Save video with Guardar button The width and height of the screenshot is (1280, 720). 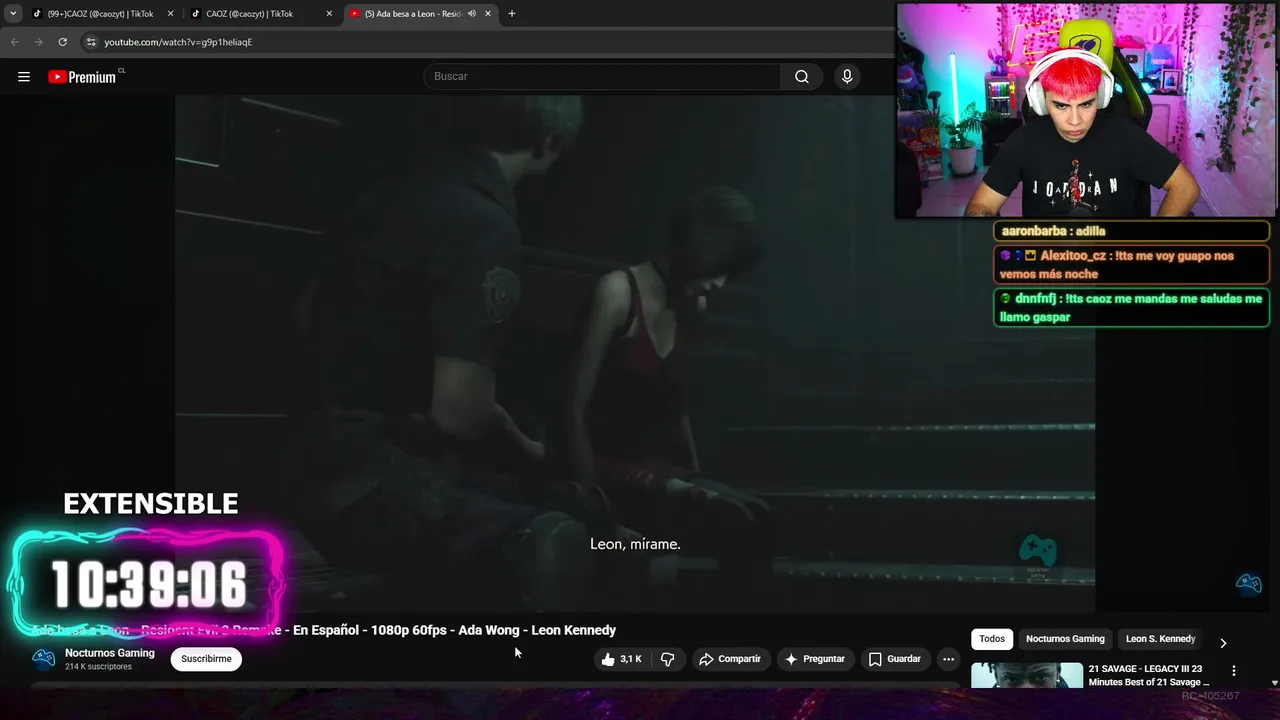coord(894,659)
